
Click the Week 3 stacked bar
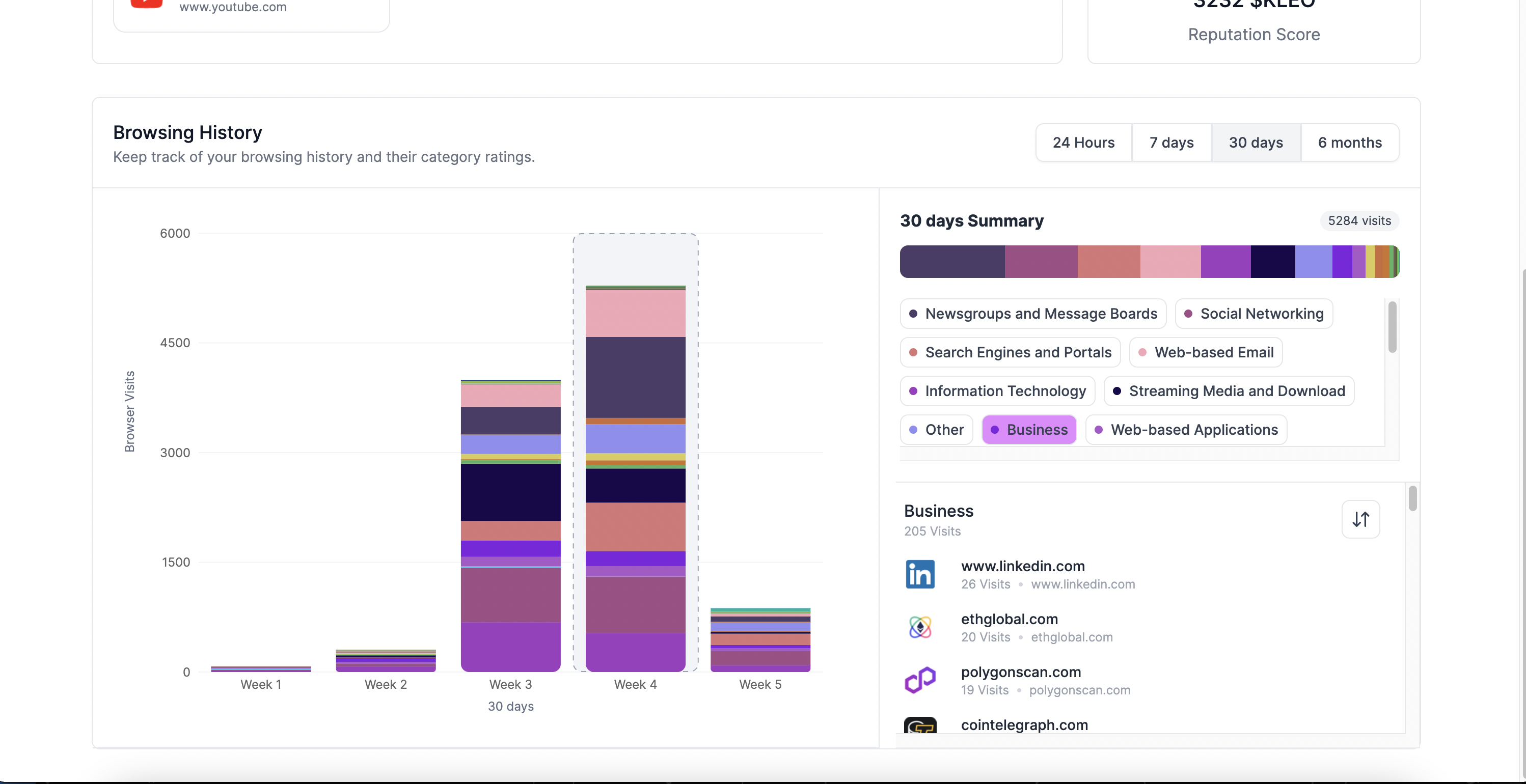(x=511, y=526)
